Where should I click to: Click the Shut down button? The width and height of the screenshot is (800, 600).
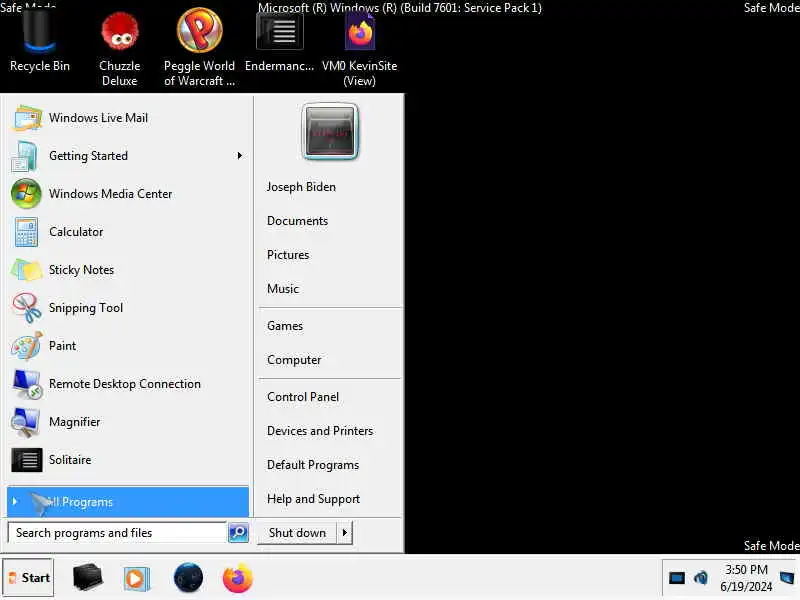[x=297, y=533]
